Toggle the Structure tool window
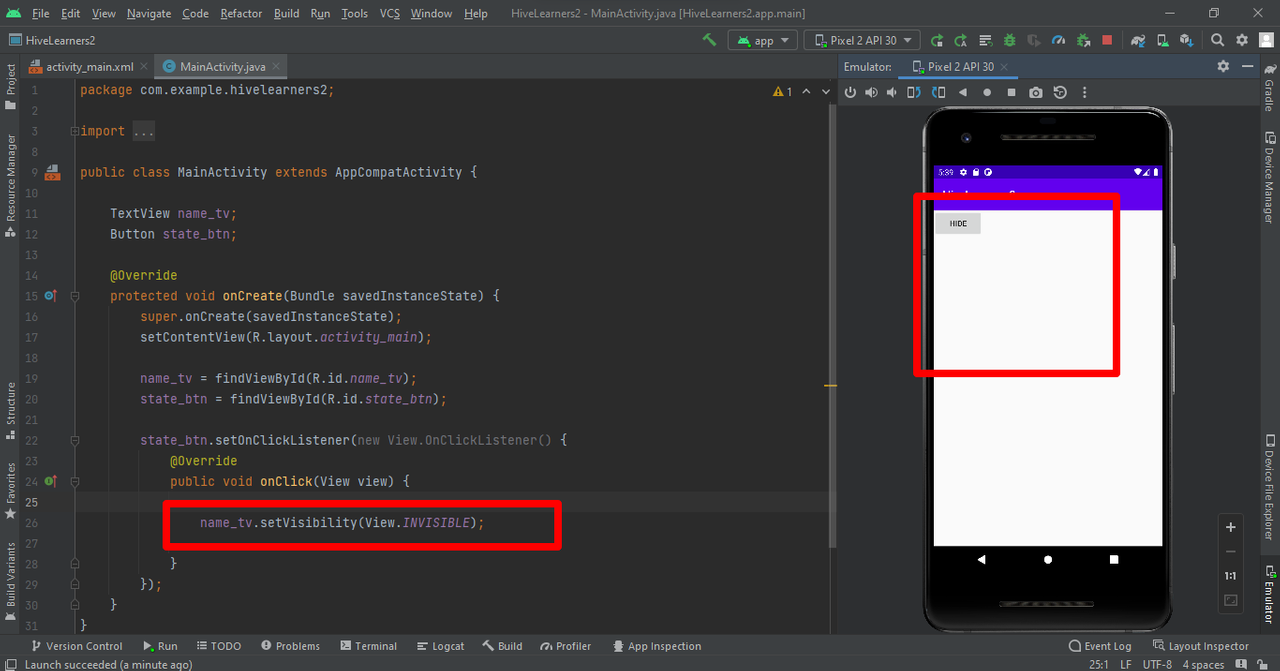This screenshot has width=1280, height=671. click(x=11, y=410)
